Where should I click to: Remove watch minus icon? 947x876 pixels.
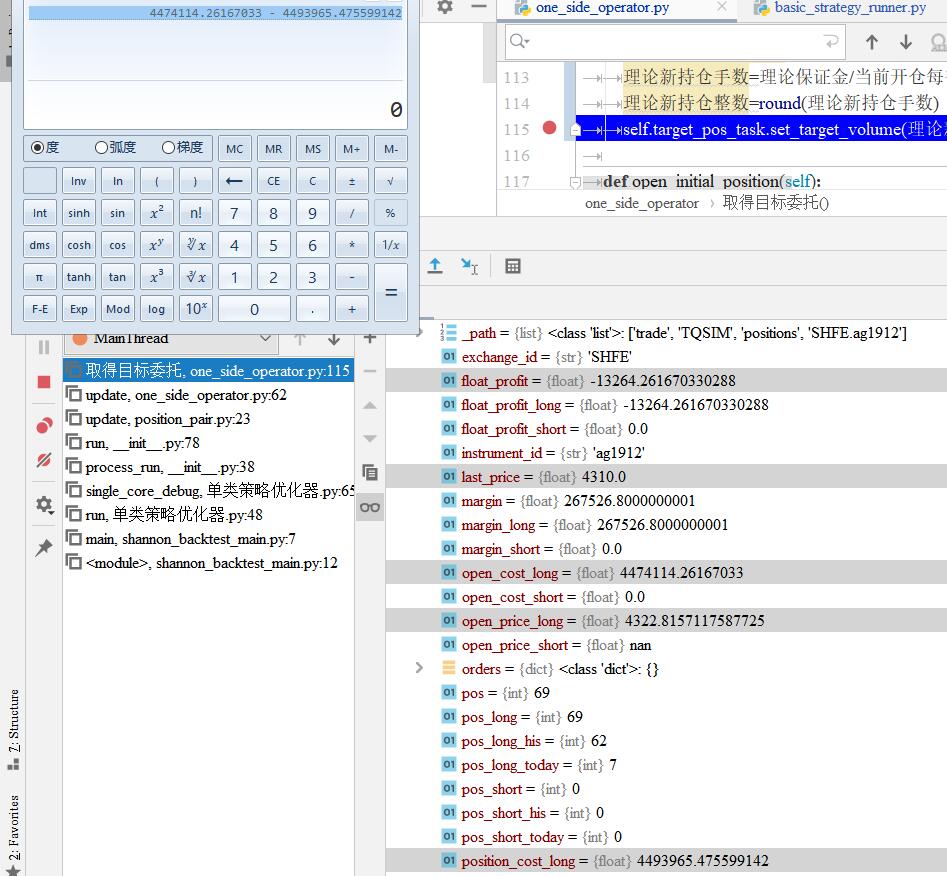pyautogui.click(x=370, y=371)
